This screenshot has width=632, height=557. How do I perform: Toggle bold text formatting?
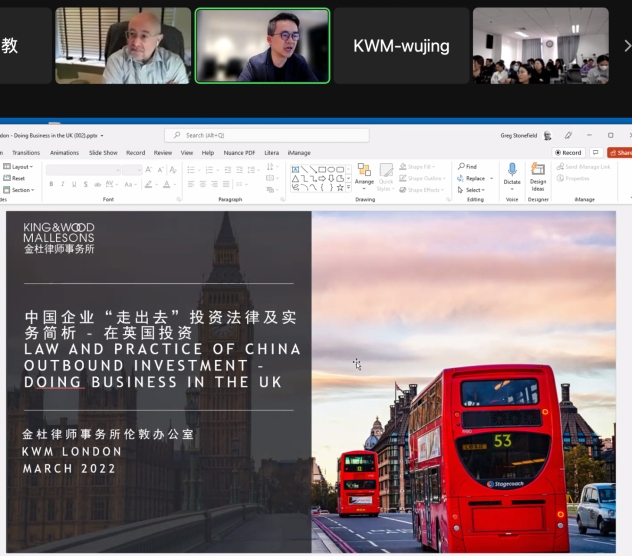(x=51, y=185)
